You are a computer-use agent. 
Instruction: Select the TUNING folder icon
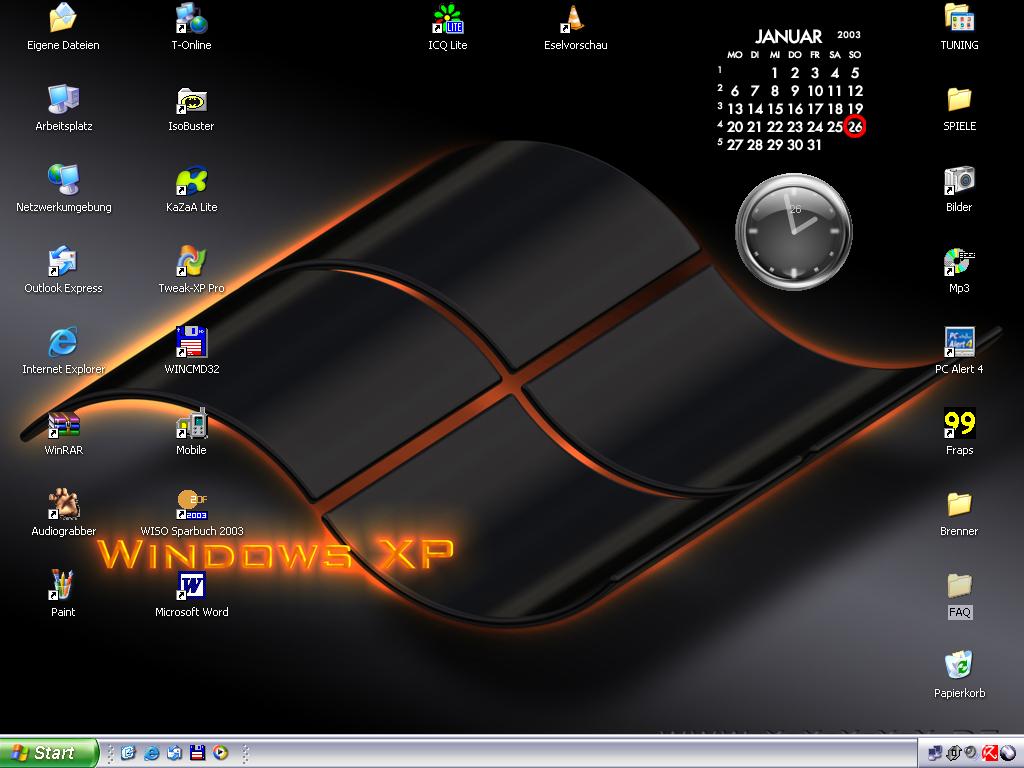(959, 18)
